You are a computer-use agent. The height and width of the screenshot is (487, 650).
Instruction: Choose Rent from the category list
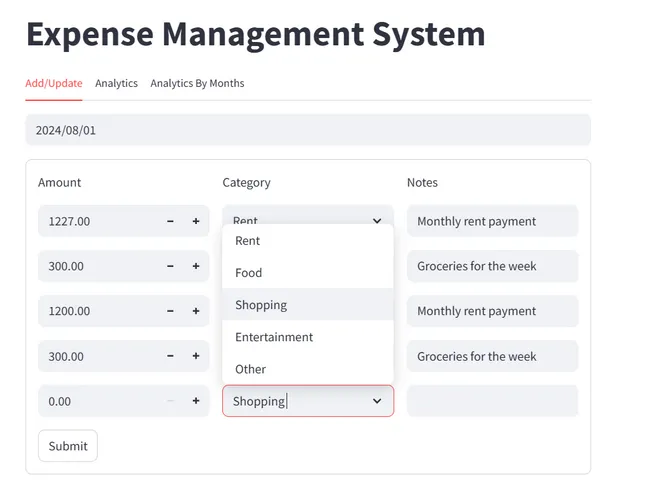tap(308, 240)
